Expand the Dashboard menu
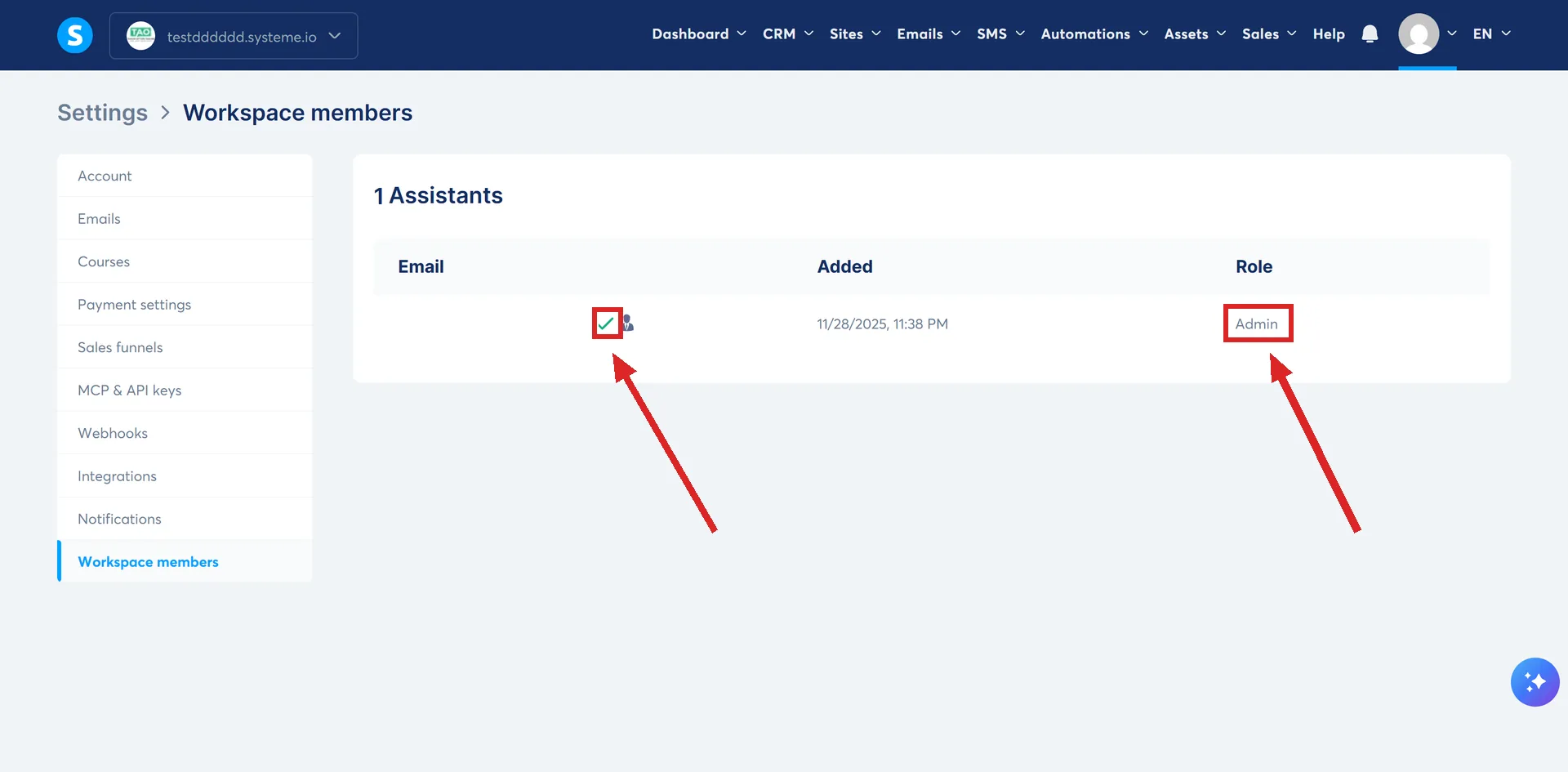 pyautogui.click(x=699, y=33)
